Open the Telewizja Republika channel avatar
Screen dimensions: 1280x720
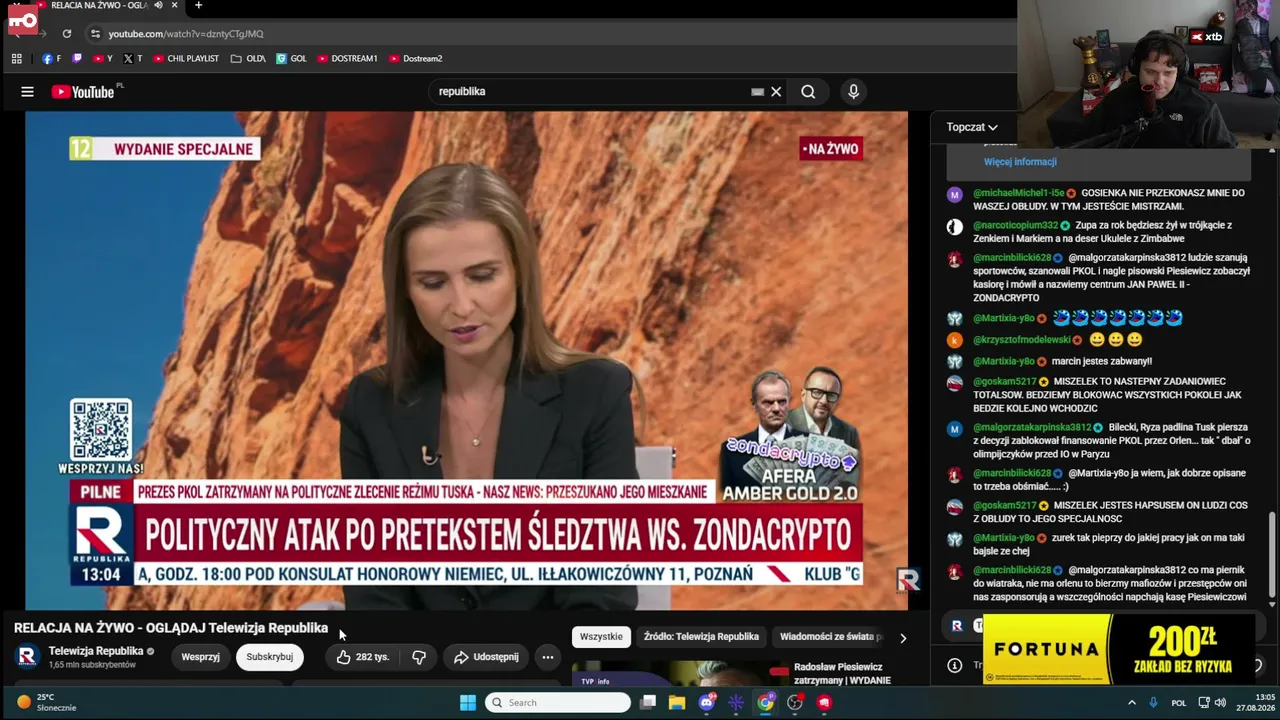[28, 657]
